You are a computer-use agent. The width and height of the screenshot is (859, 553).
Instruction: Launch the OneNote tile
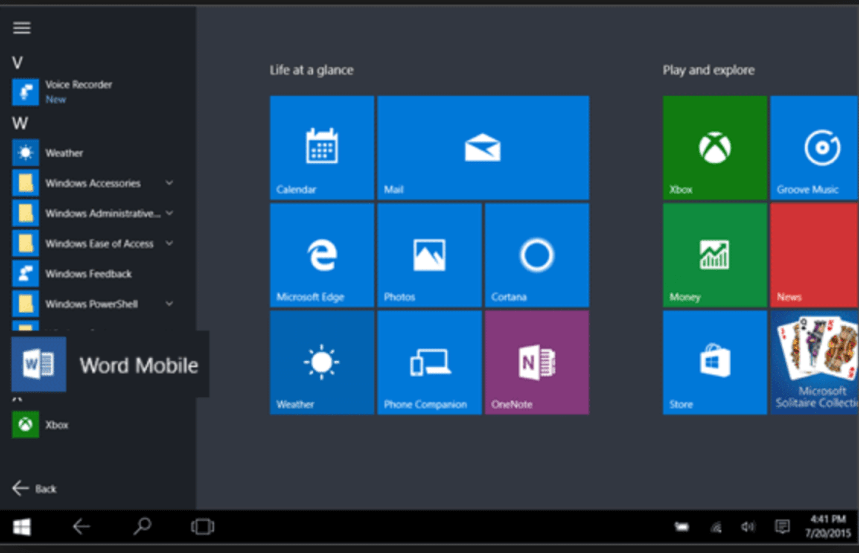pos(536,362)
